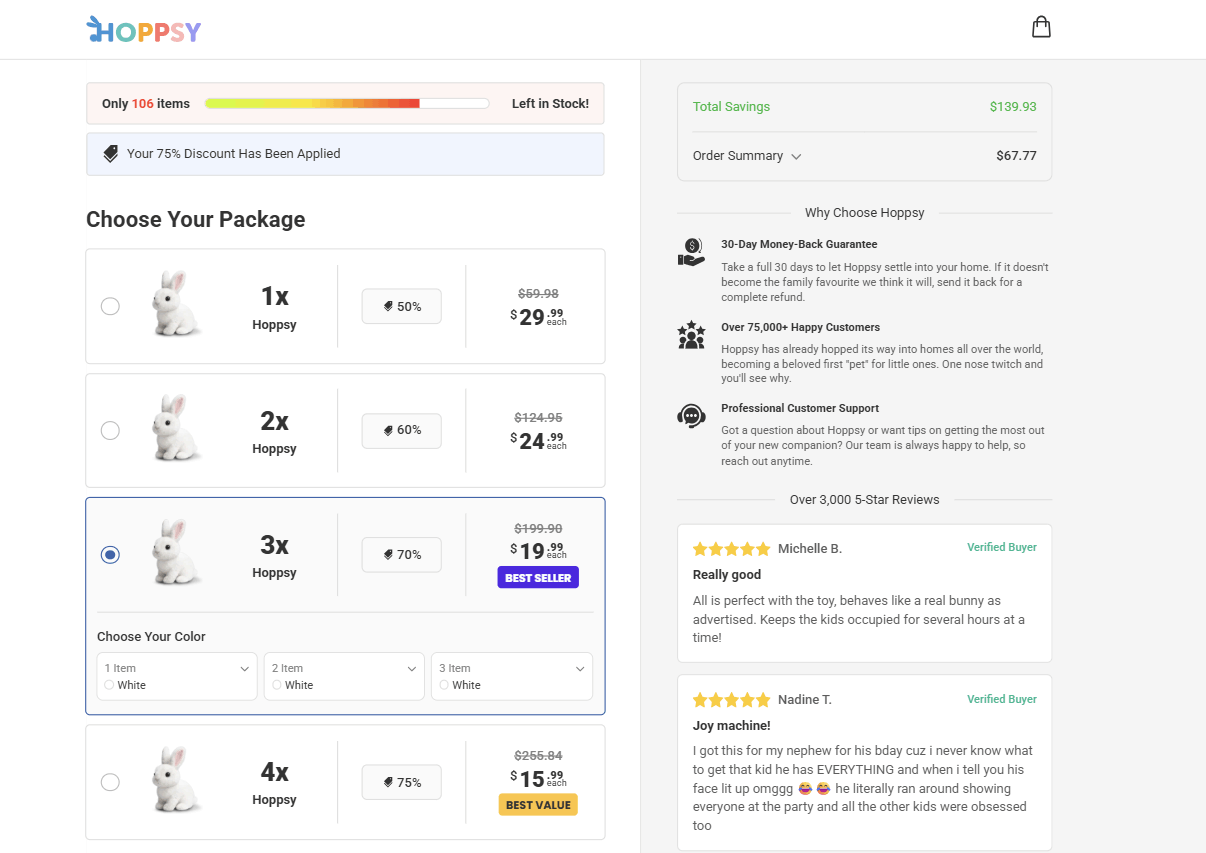Select the 1x Hoppsy package radio
1206x853 pixels.
[x=110, y=306]
